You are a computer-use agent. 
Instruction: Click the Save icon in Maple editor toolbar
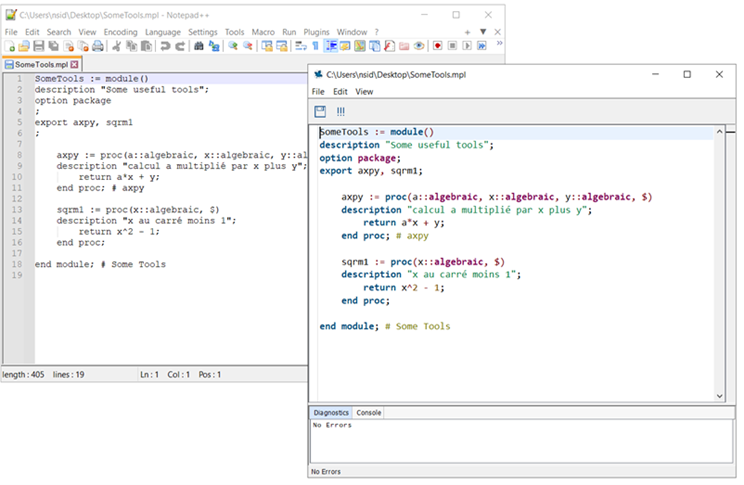[x=320, y=111]
